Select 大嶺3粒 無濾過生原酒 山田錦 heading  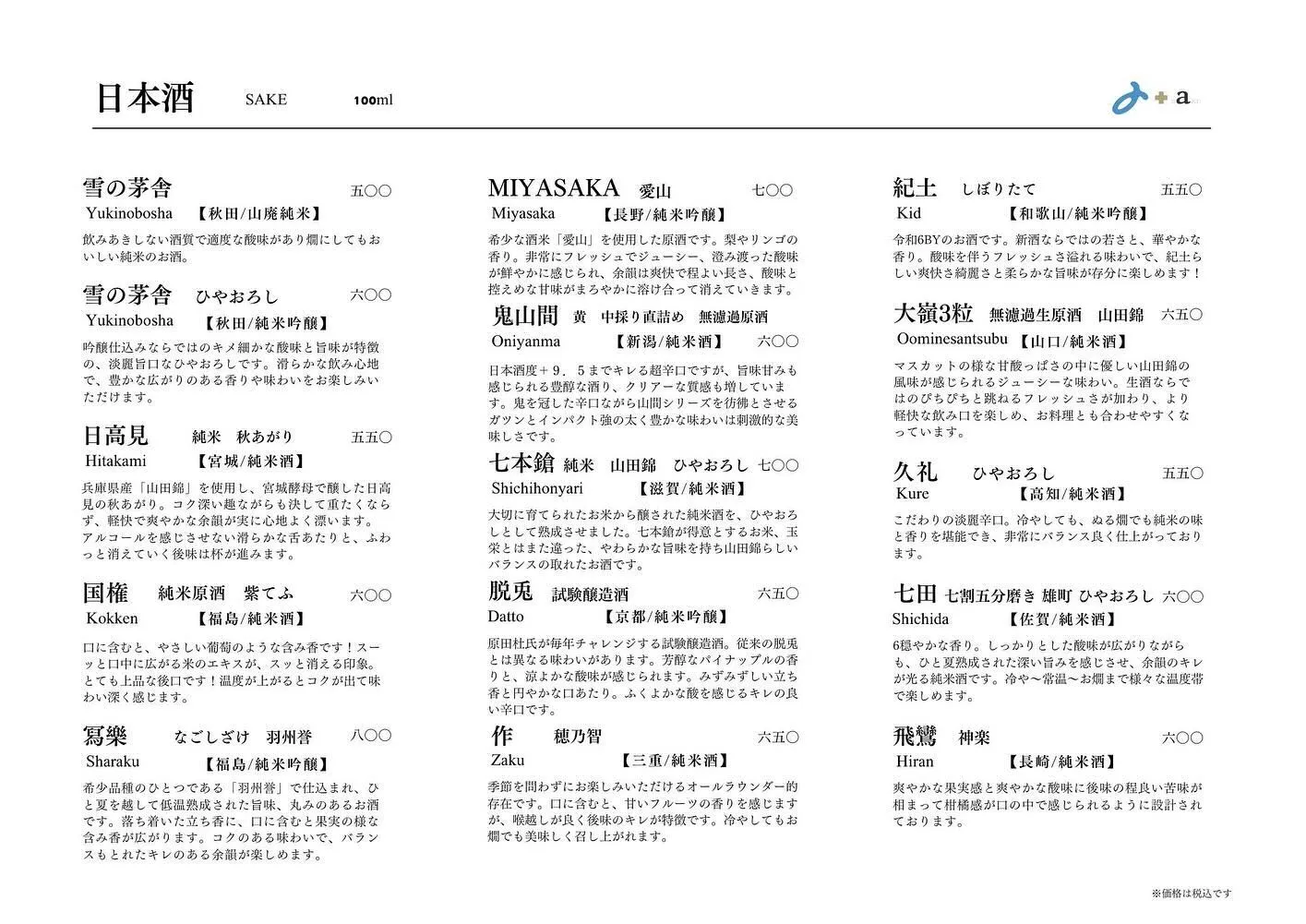(x=1018, y=315)
